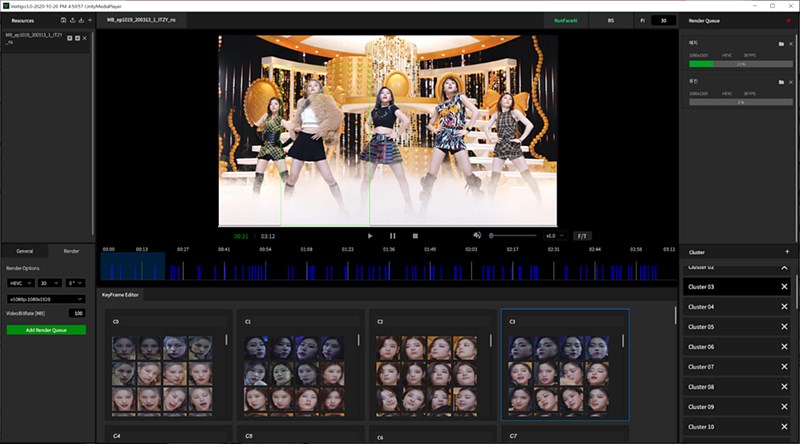Click the Stop button under the video preview
Viewport: 800px width, 444px height.
415,236
